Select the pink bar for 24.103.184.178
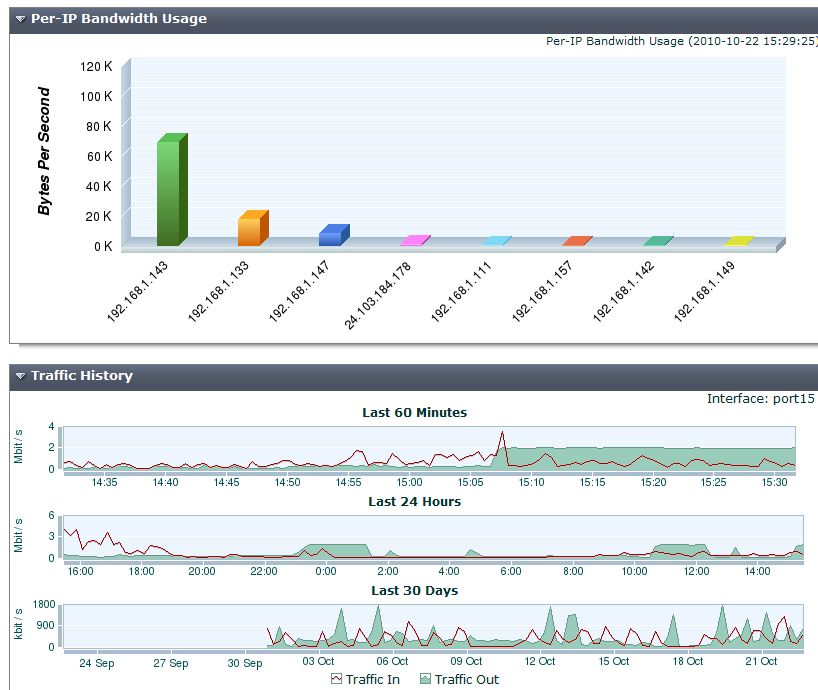This screenshot has height=690, width=818. 414,241
